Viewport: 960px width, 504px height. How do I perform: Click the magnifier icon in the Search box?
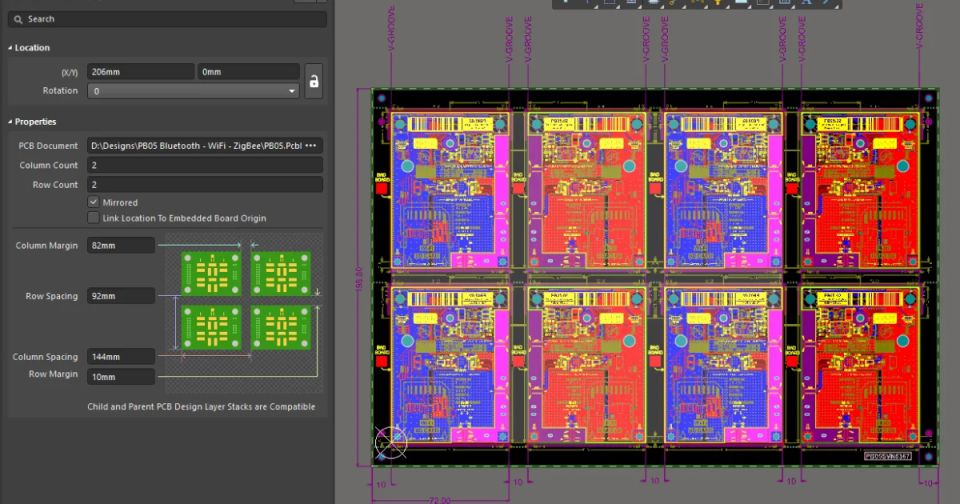[19, 19]
